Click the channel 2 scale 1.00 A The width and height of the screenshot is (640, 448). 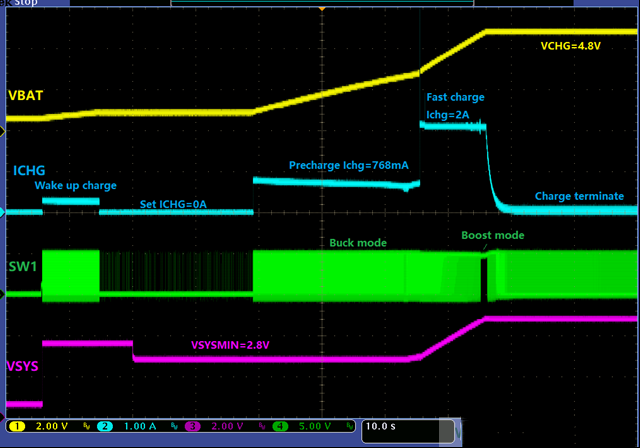pos(140,426)
